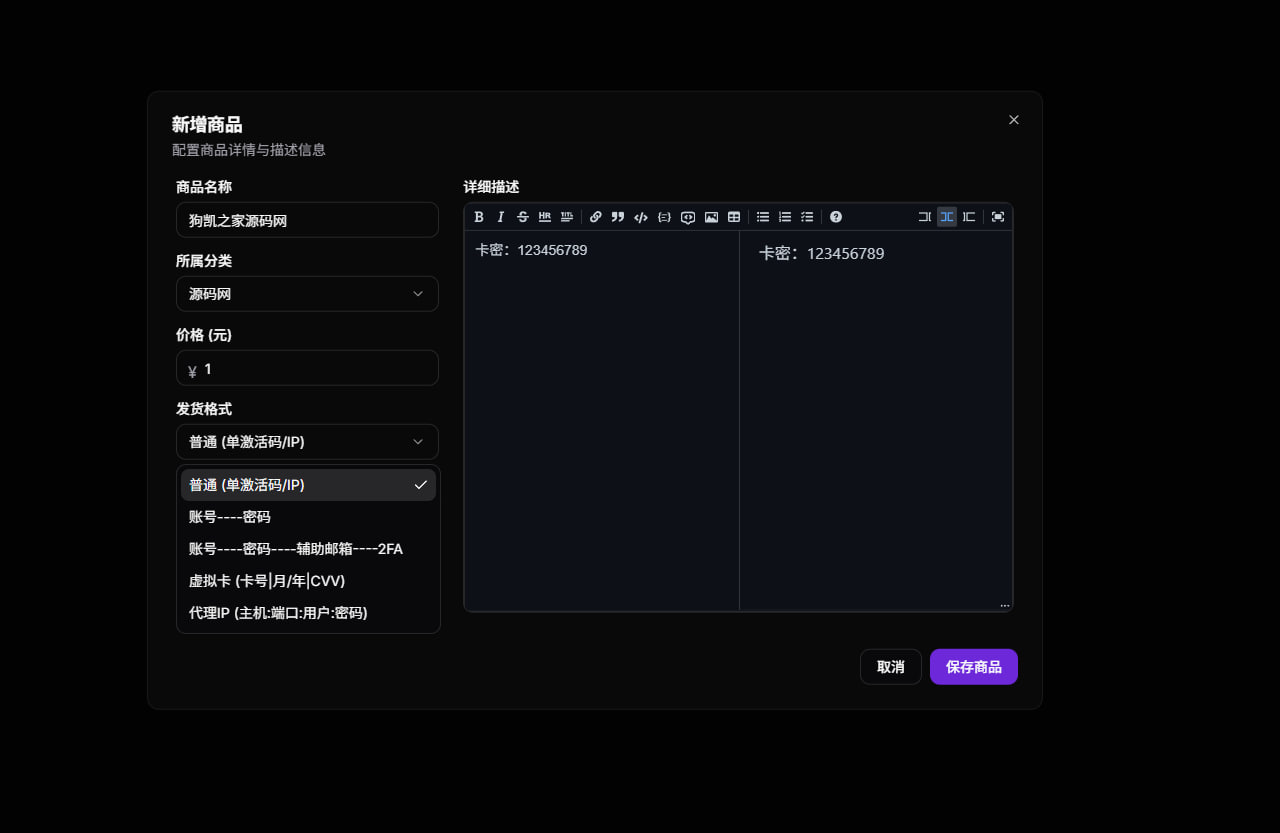
Task: Apply bold formatting in the description editor
Action: click(x=479, y=217)
